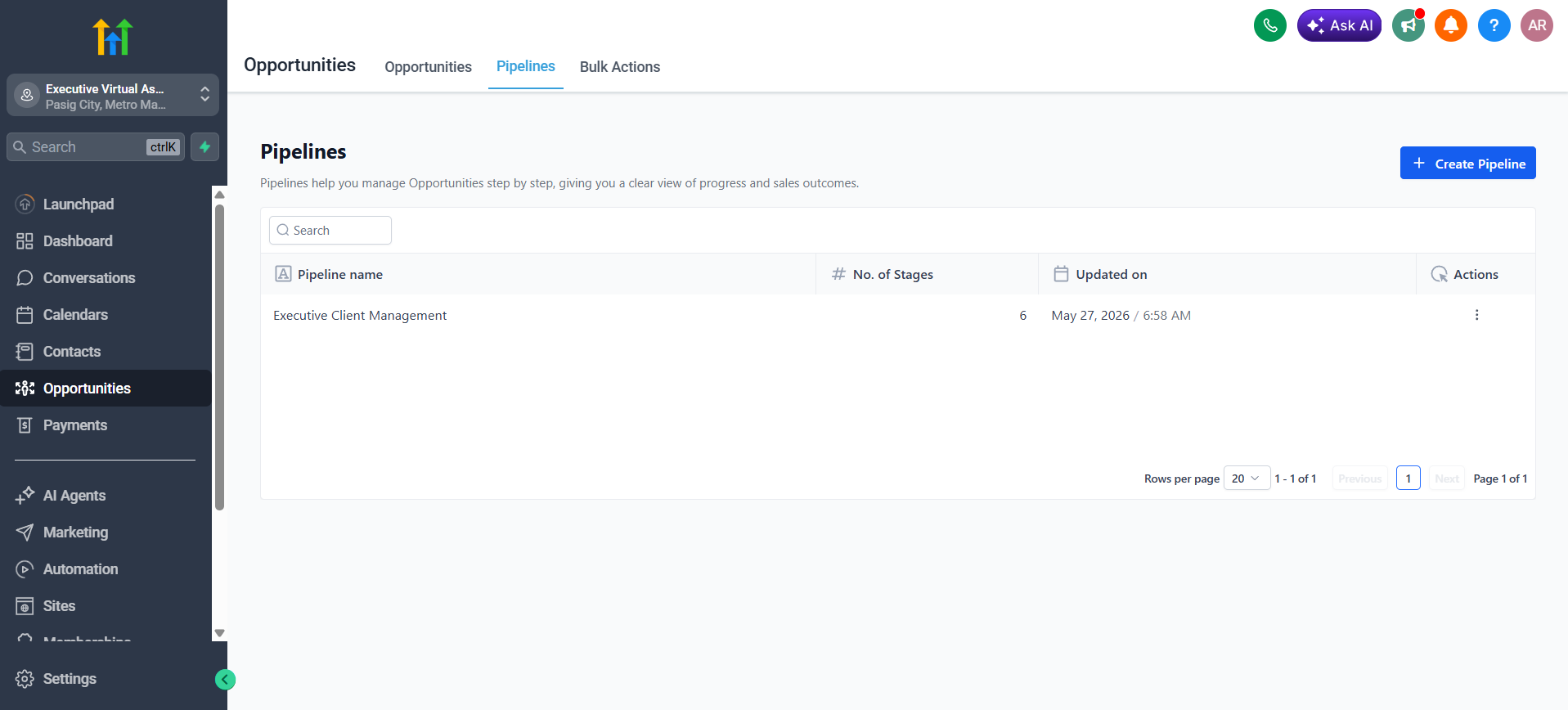Screen dimensions: 1568x710
Task: Click the sidebar Search ctrlK field
Action: 96,147
